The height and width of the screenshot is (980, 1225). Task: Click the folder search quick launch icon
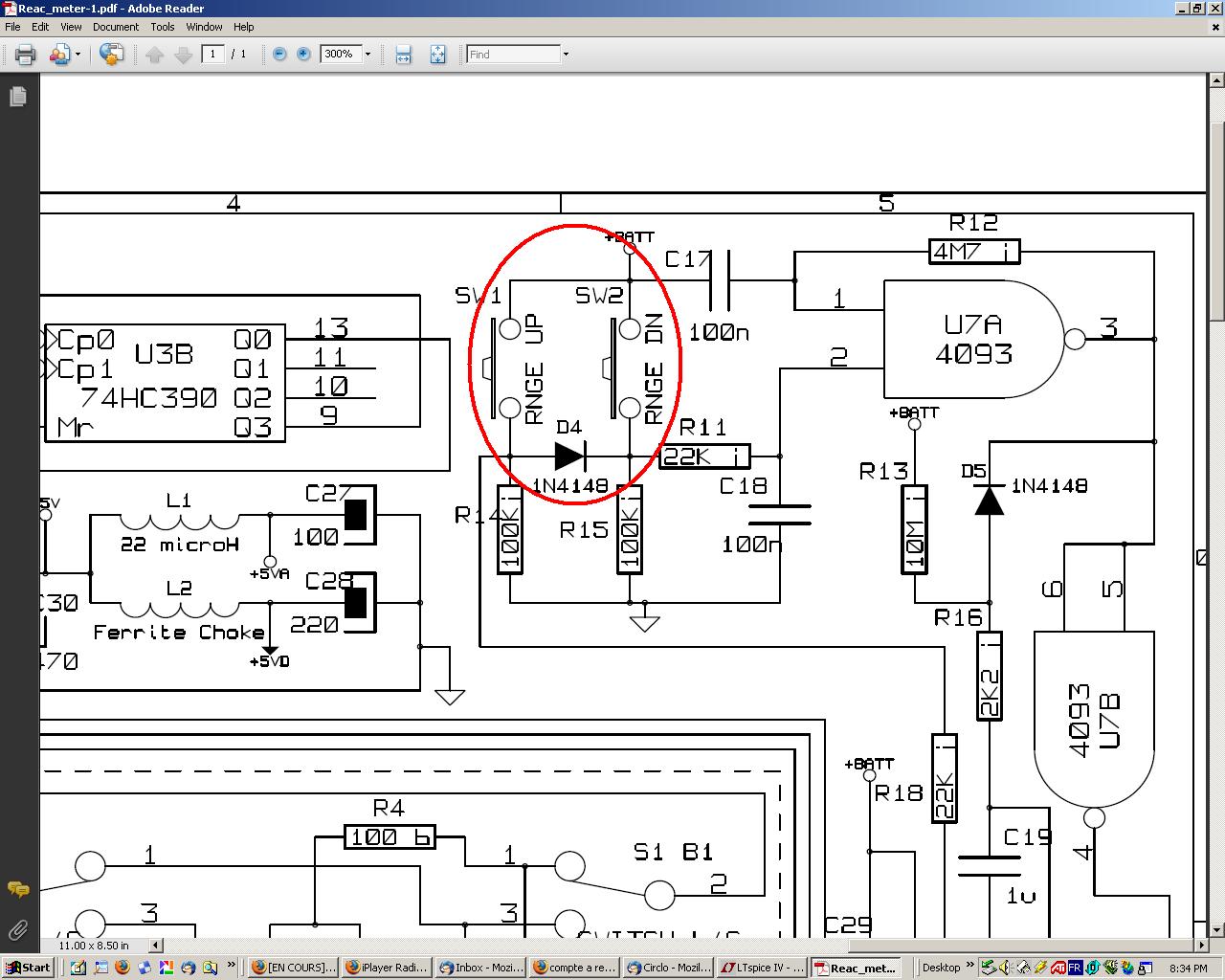coord(210,968)
